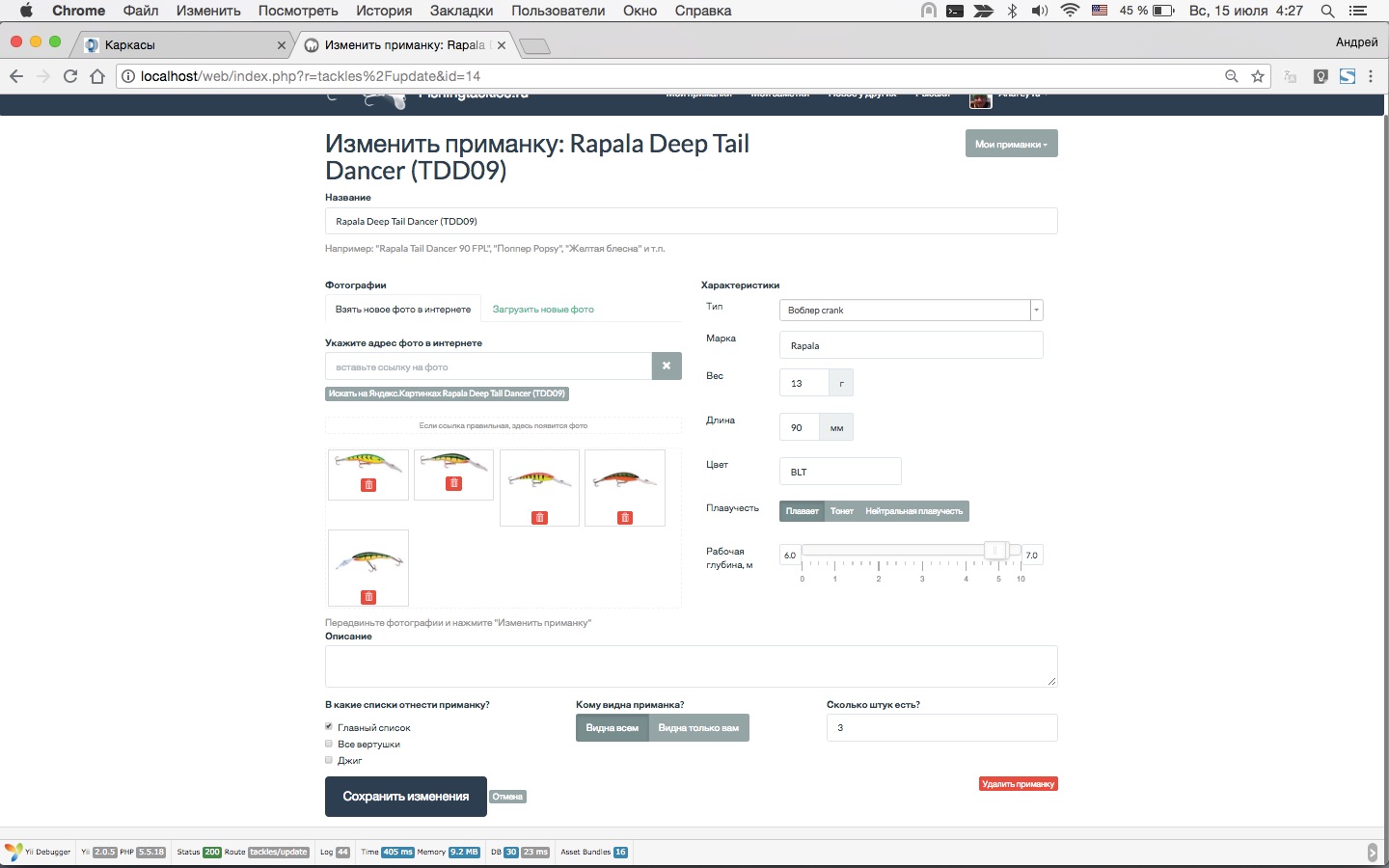
Task: Open the Изменить menu
Action: tap(208, 11)
